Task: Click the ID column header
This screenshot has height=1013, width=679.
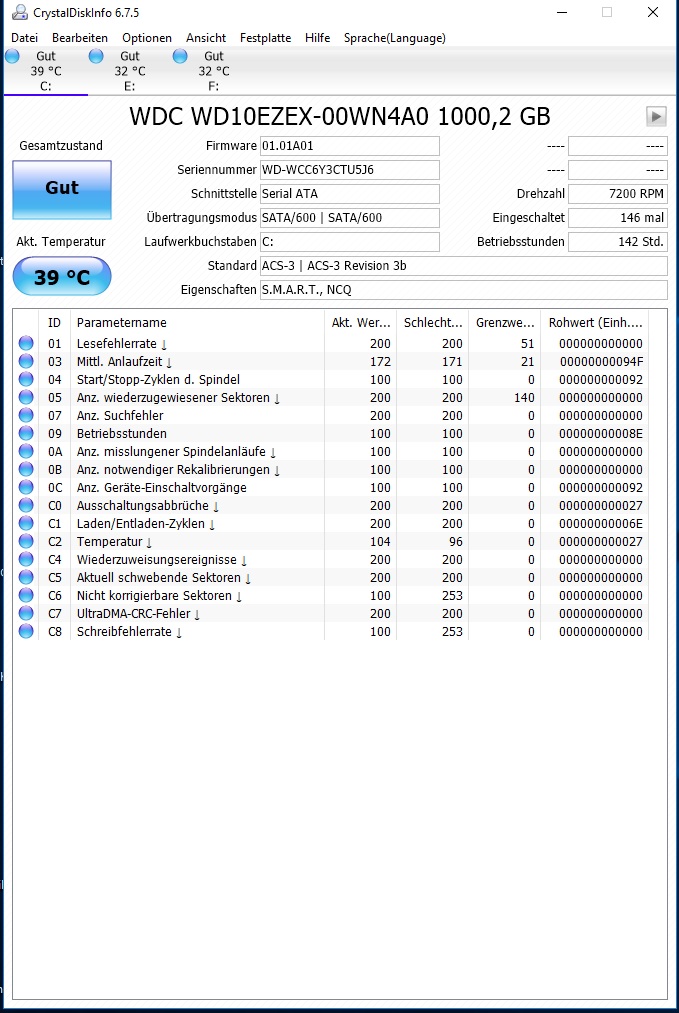Action: 55,322
